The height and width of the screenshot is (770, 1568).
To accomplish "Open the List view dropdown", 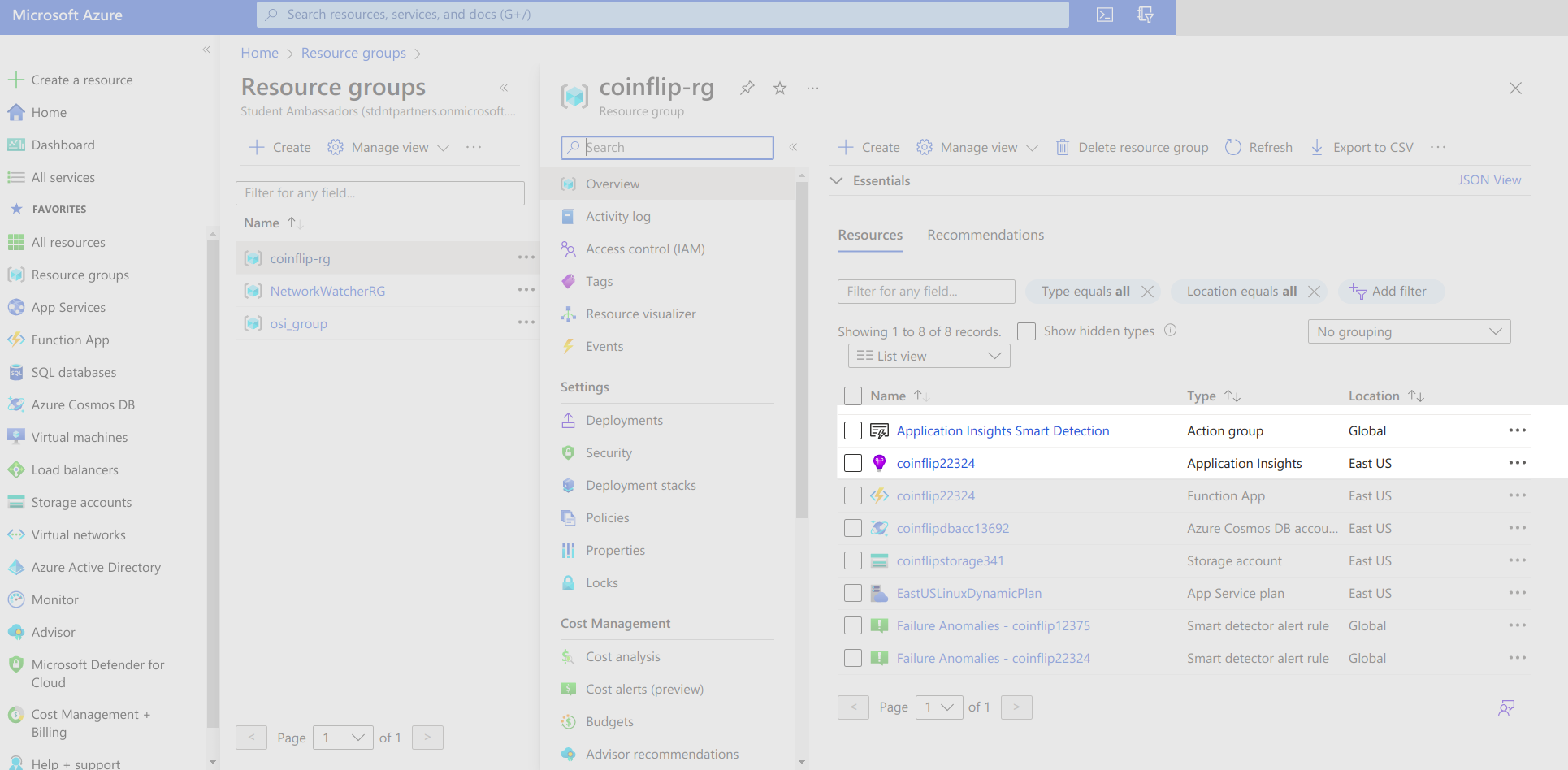I will (x=929, y=356).
